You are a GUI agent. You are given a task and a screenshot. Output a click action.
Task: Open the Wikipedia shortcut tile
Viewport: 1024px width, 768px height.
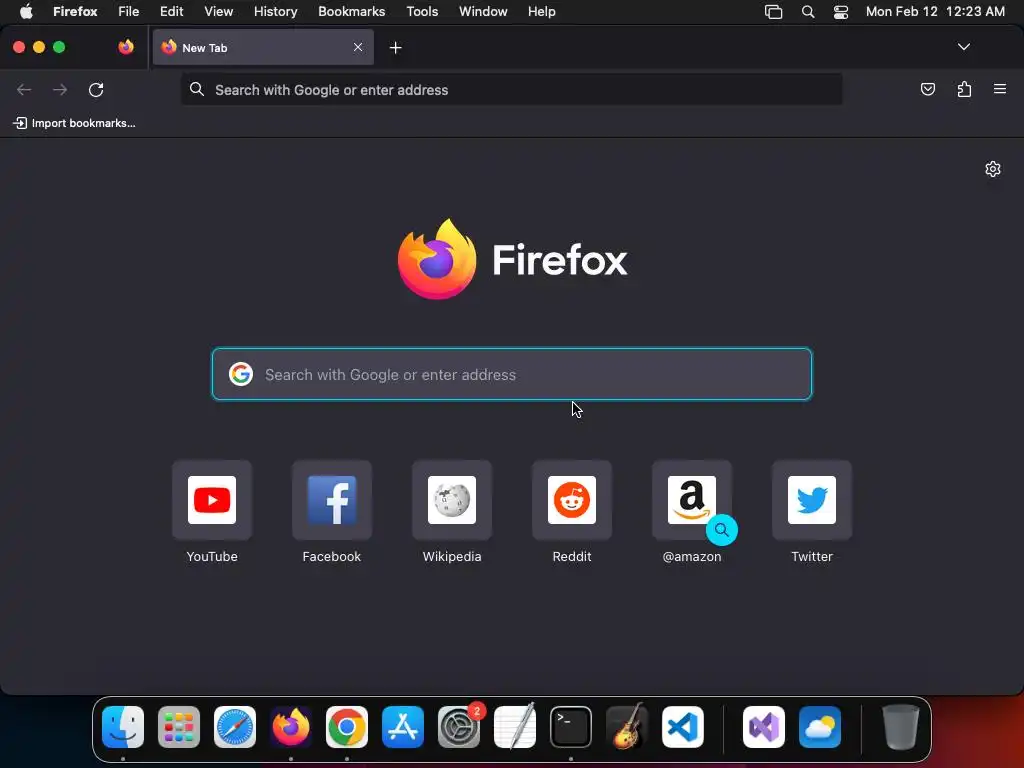452,512
